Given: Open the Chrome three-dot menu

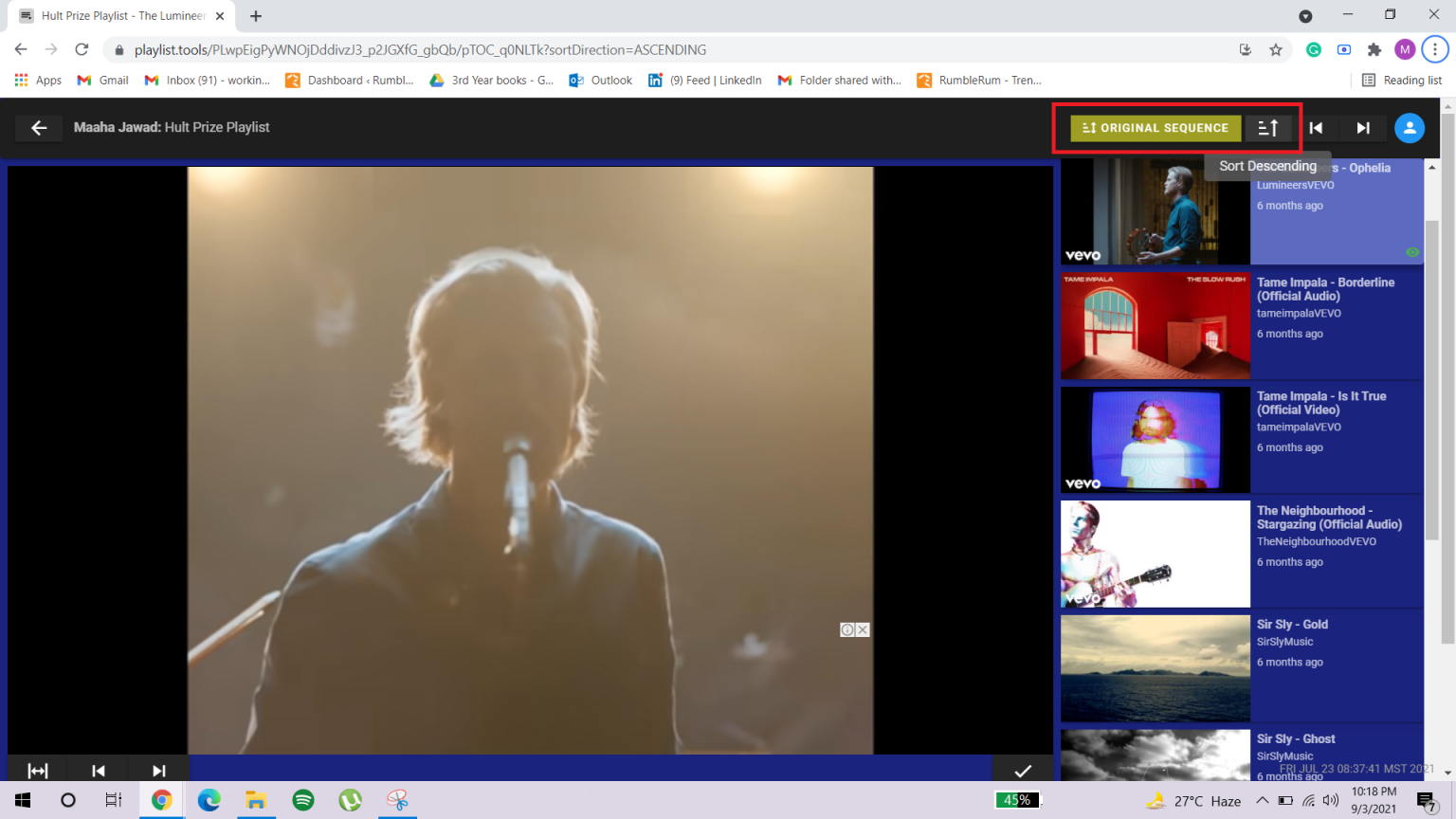Looking at the screenshot, I should pos(1435,49).
